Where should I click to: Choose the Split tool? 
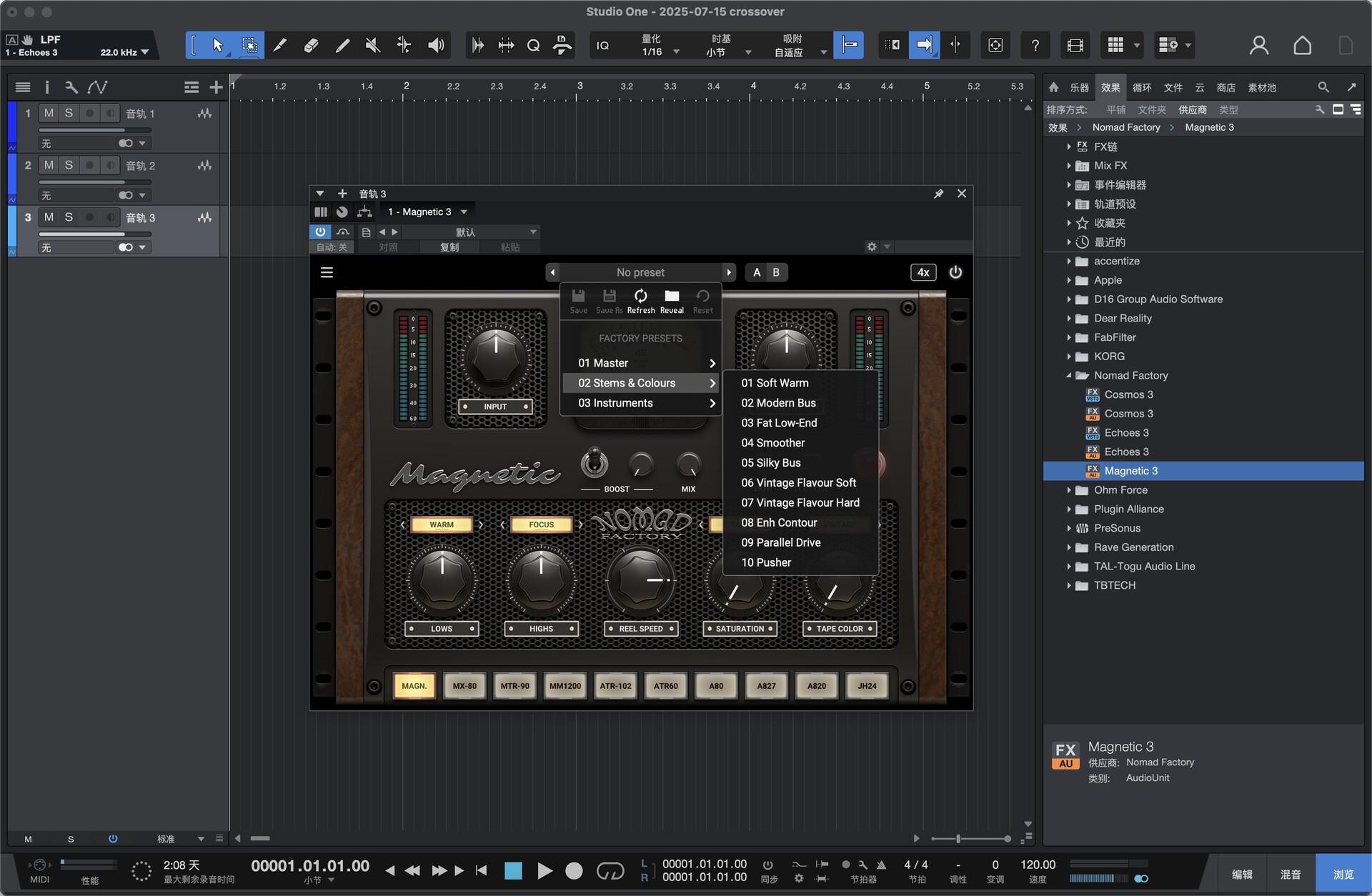280,46
